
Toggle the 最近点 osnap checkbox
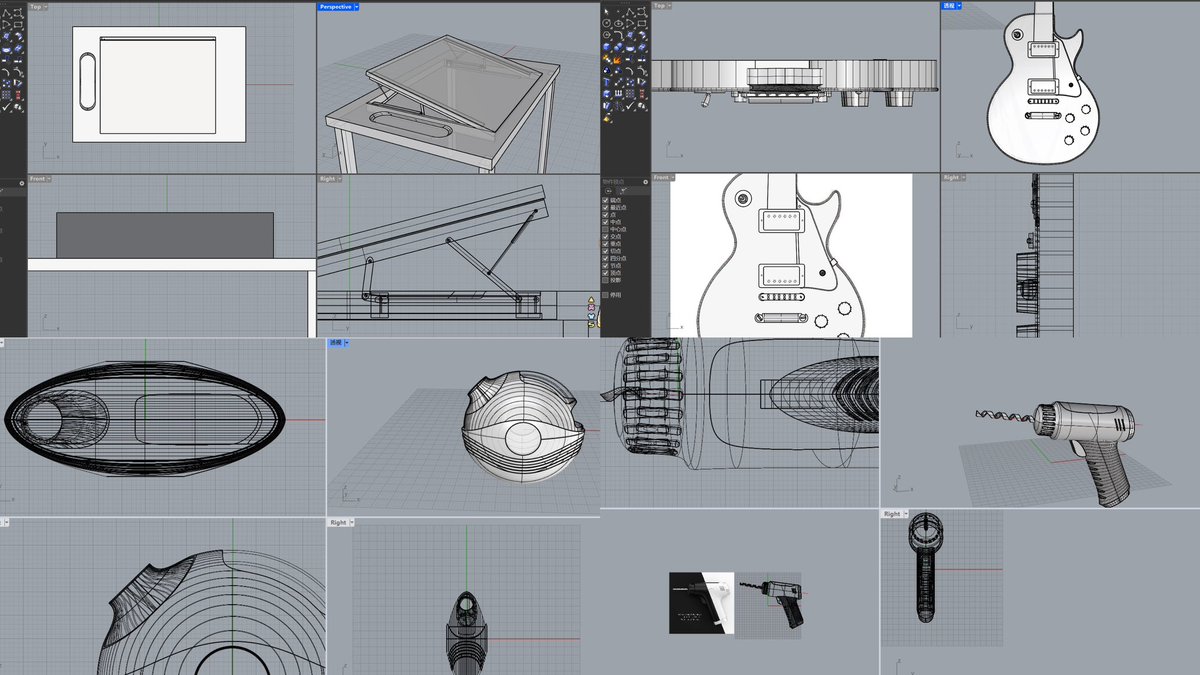605,207
